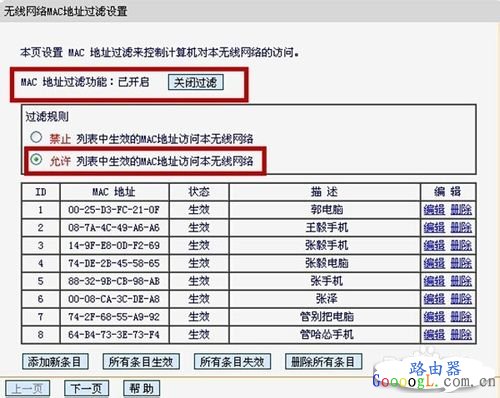Click the ID column header
Image resolution: width=500 pixels, height=398 pixels.
coord(41,192)
